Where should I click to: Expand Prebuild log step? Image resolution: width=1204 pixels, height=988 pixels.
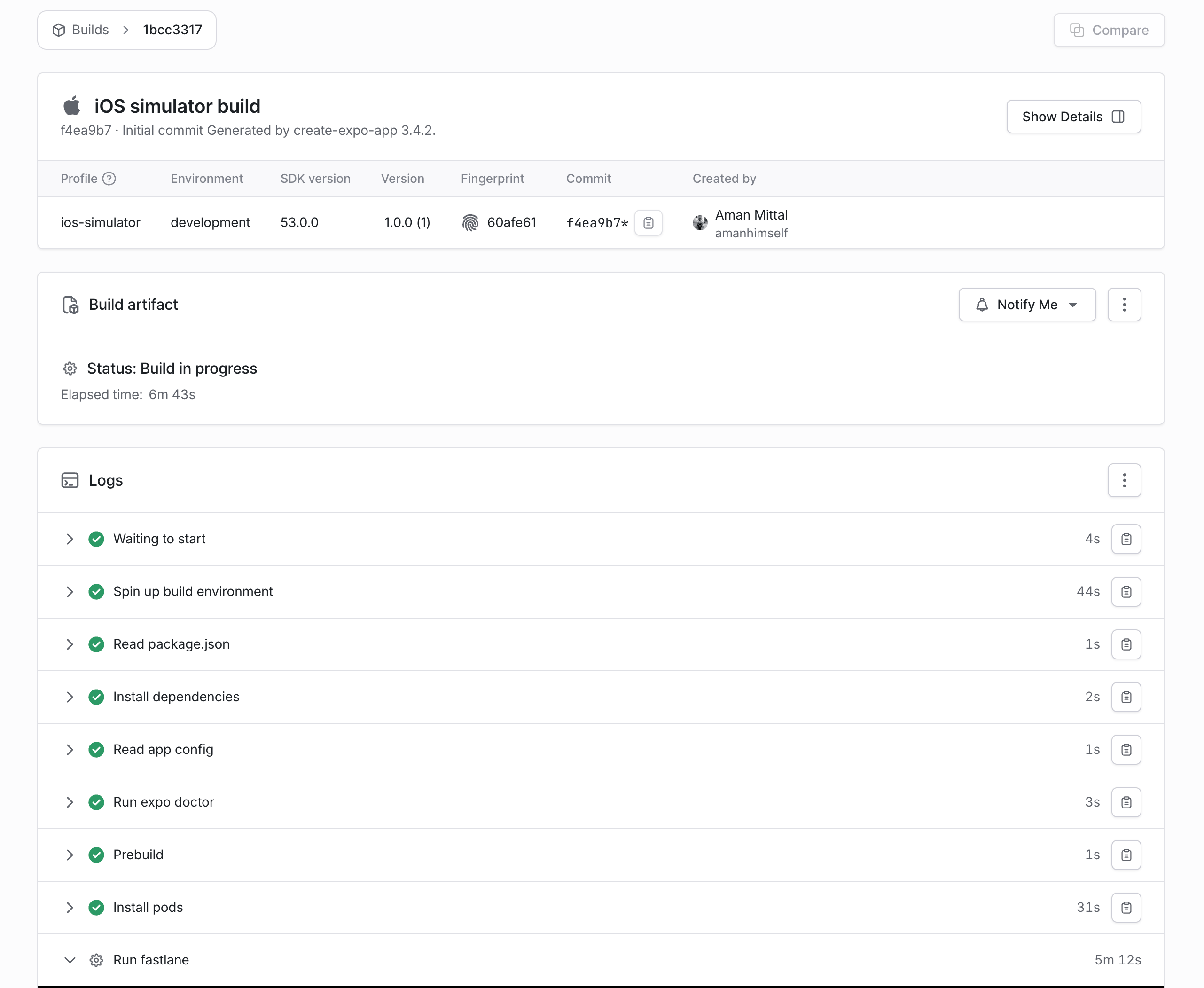(x=70, y=855)
